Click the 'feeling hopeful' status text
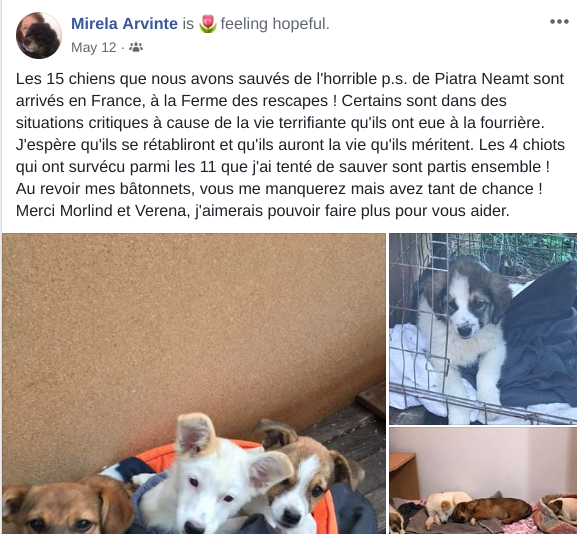The image size is (577, 534). (275, 24)
